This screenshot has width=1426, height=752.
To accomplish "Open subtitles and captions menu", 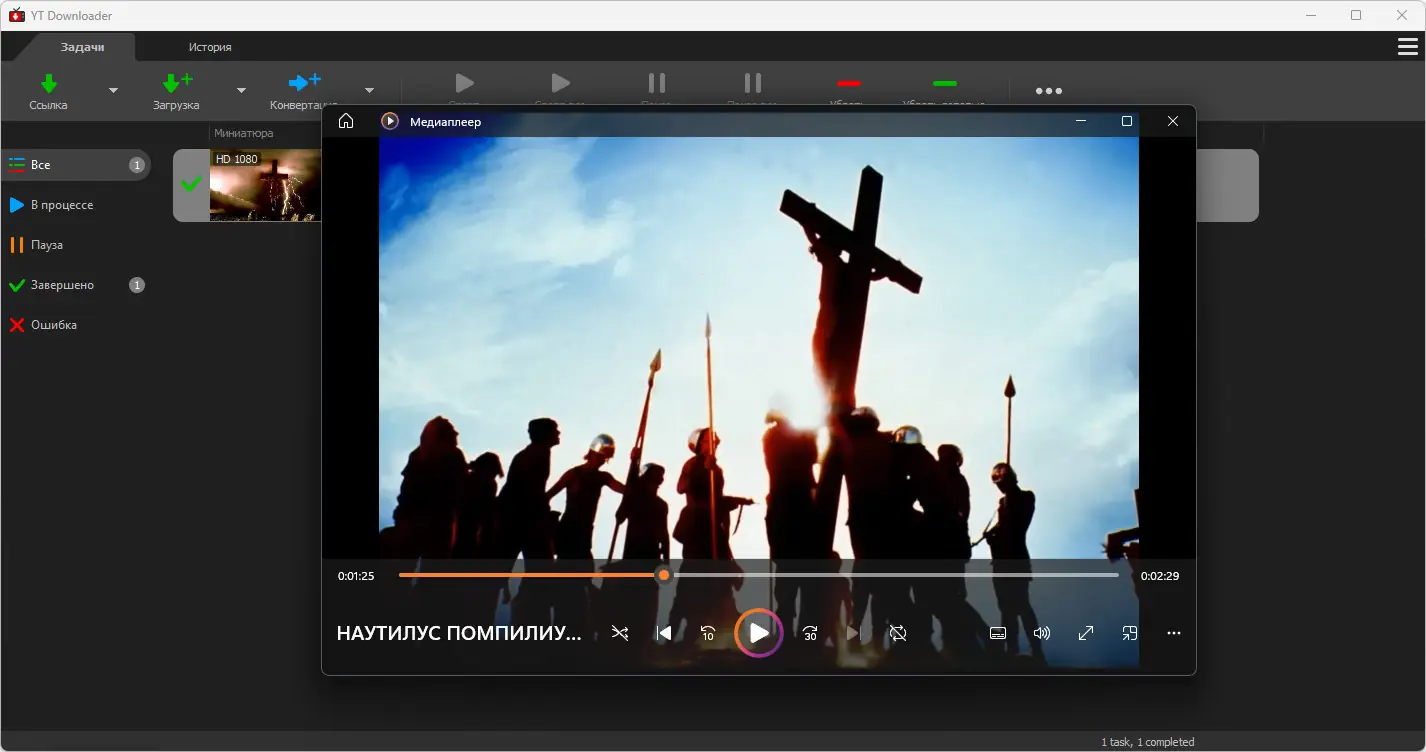I will point(997,633).
